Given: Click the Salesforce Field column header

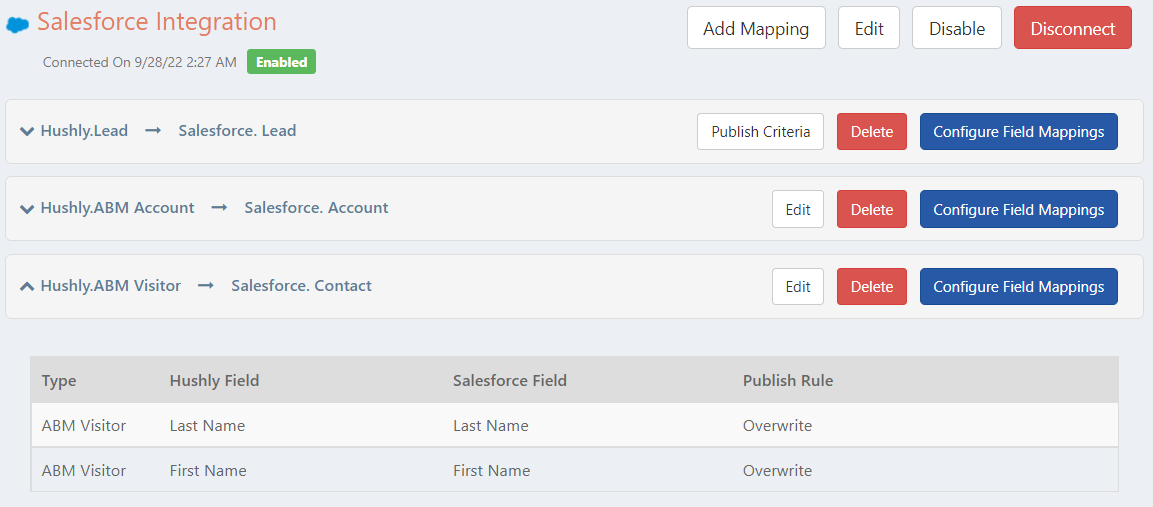Looking at the screenshot, I should click(x=510, y=380).
